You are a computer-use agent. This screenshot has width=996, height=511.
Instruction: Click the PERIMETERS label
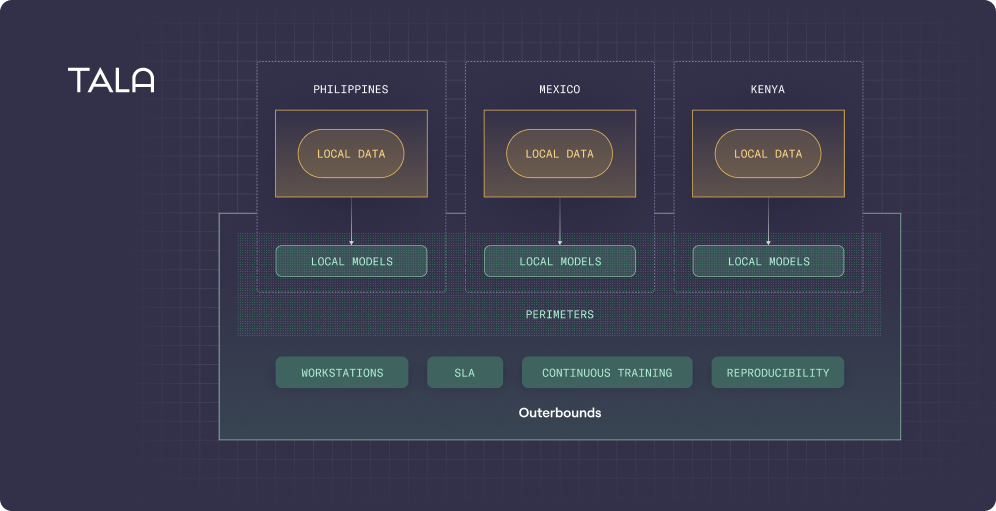click(x=560, y=315)
